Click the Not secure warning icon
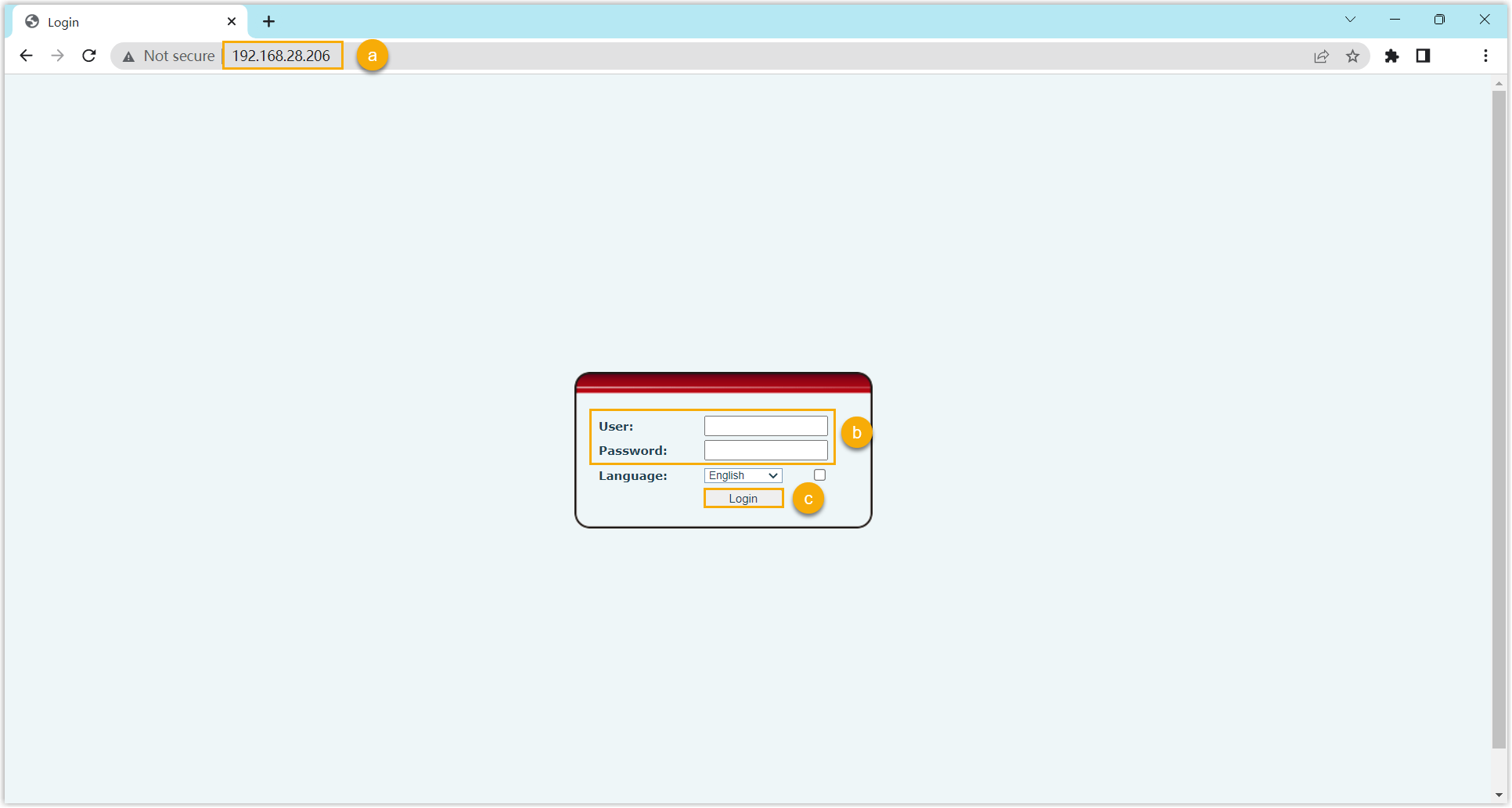 pyautogui.click(x=127, y=56)
